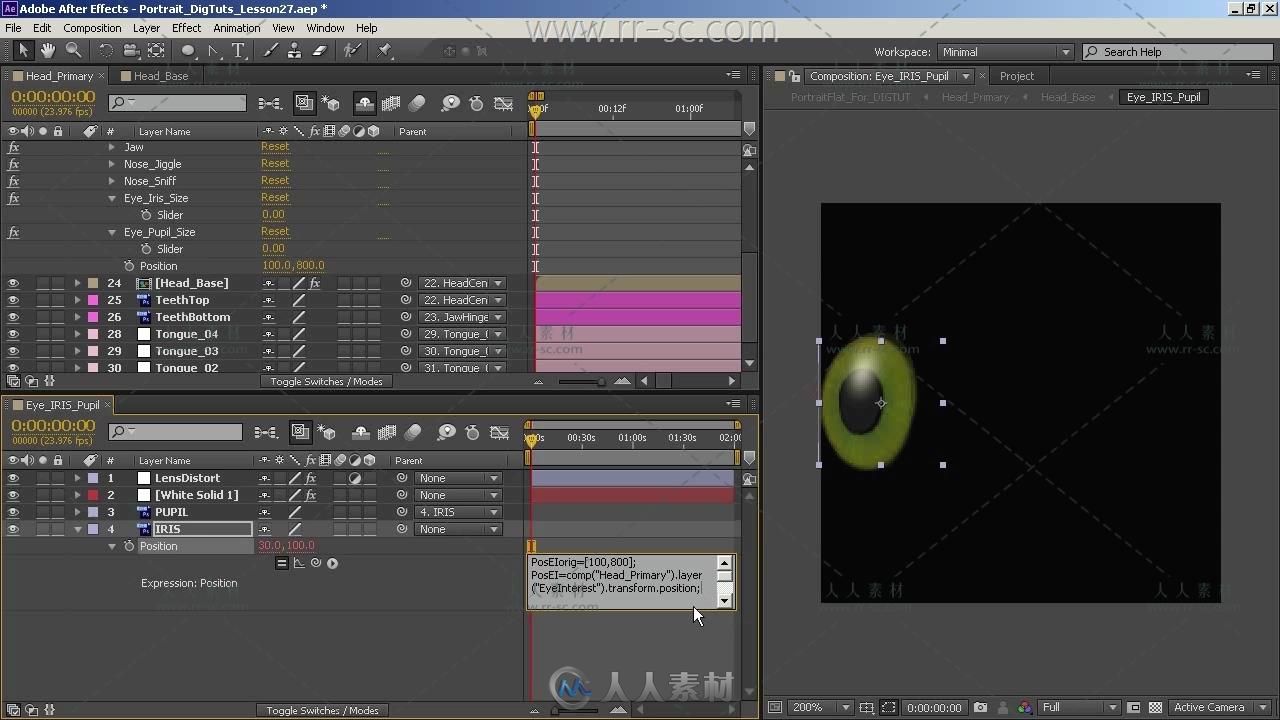Screen dimensions: 1280x720
Task: Select the Eraser tool
Action: [320, 51]
